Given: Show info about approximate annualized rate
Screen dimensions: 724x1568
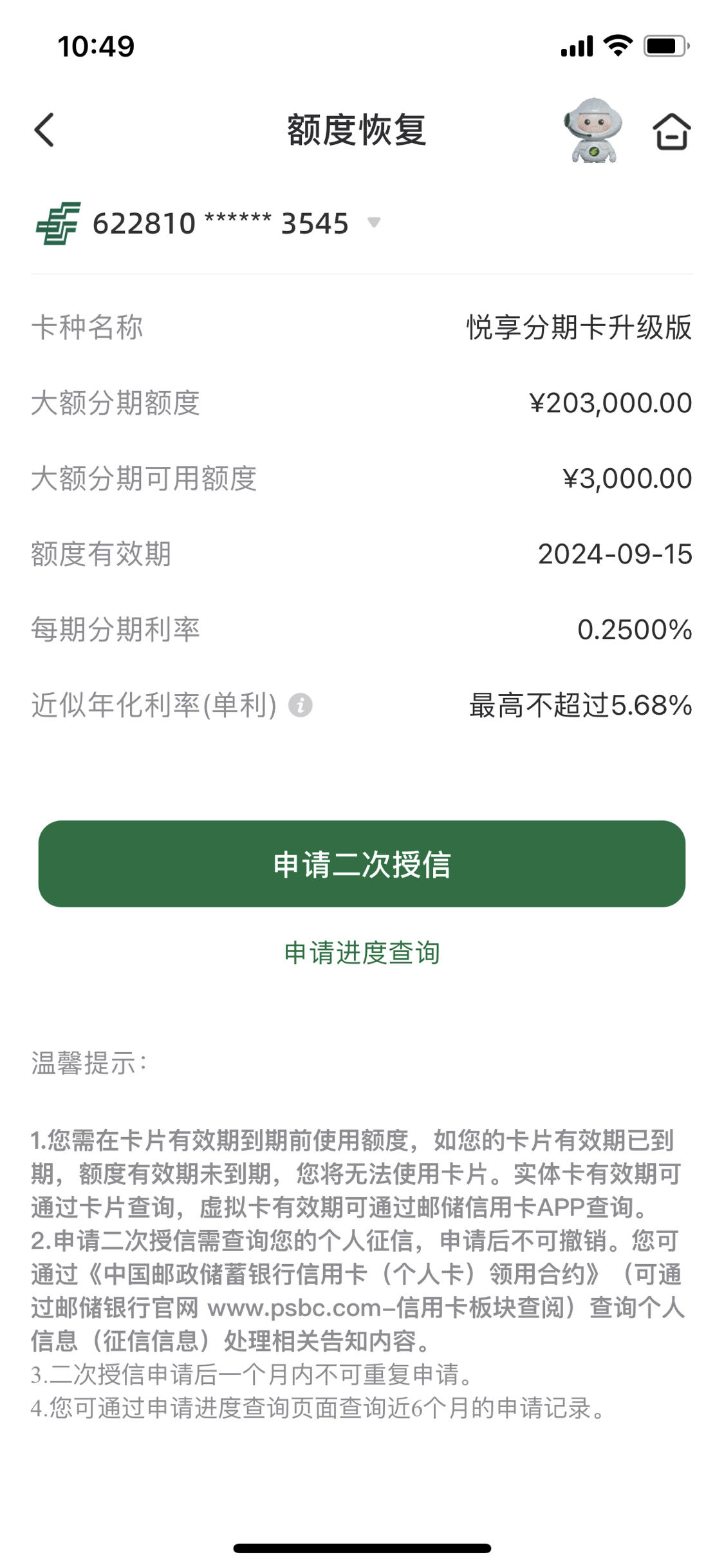Looking at the screenshot, I should (301, 705).
